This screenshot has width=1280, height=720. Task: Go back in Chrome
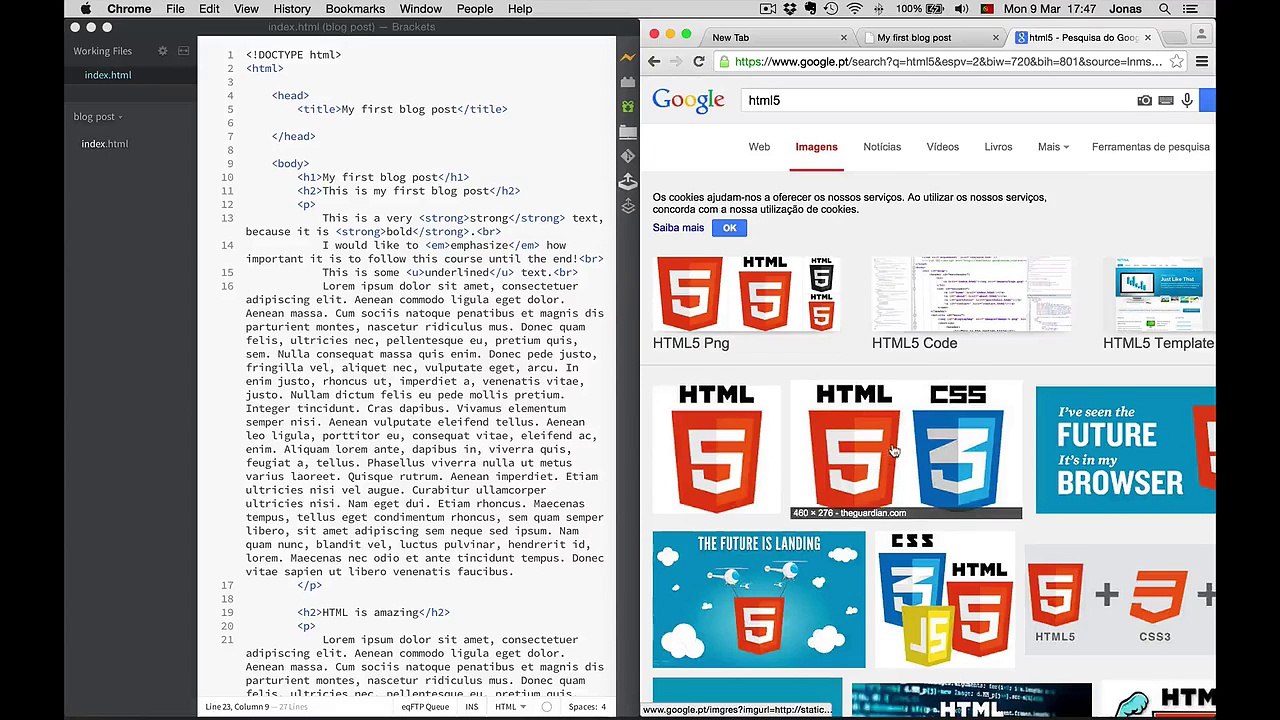coord(654,62)
